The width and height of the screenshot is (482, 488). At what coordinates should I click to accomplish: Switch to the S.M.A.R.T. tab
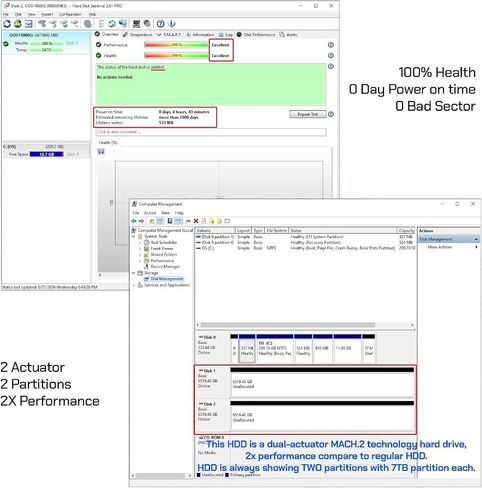coord(169,35)
